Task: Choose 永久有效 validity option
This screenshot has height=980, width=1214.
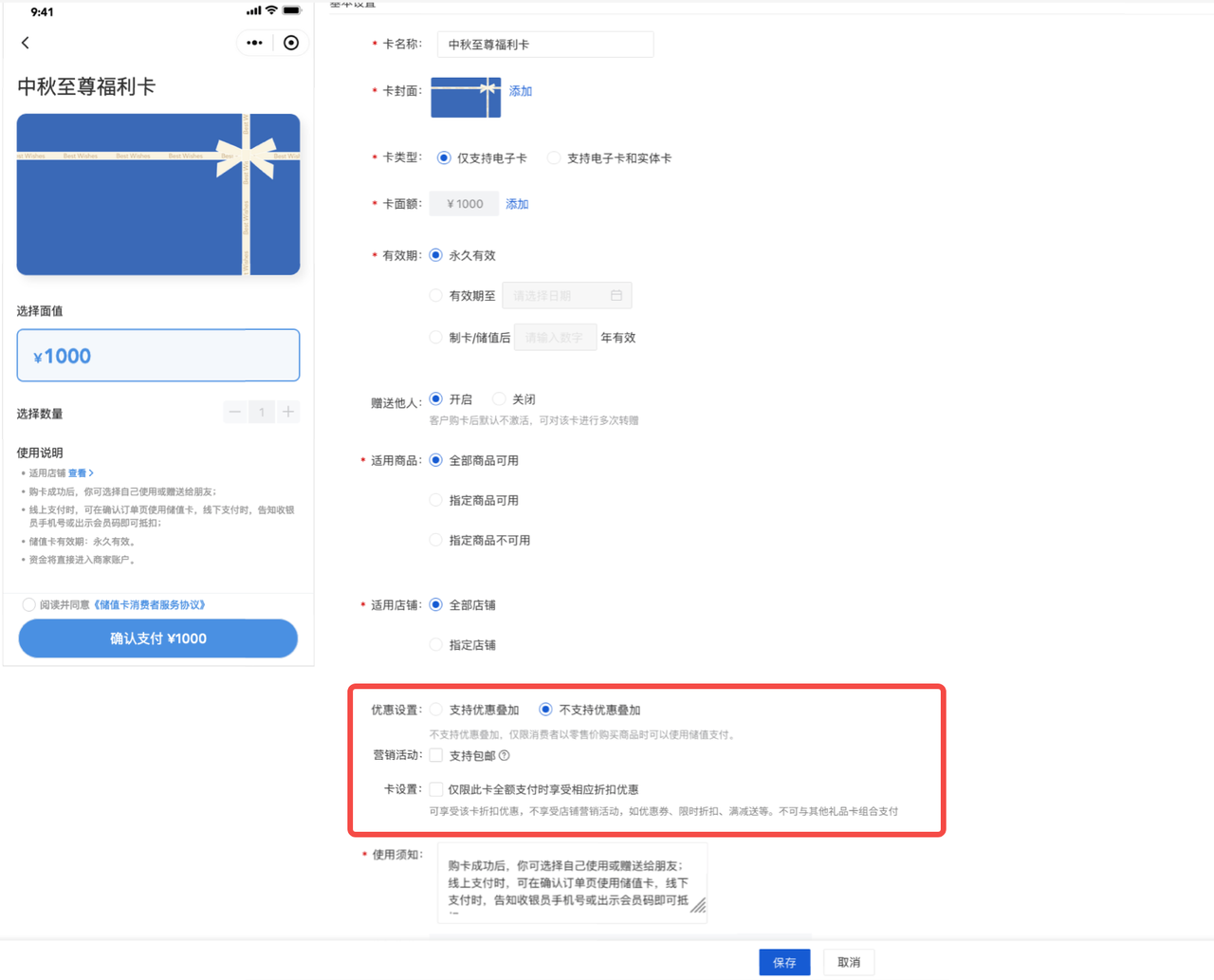Action: pyautogui.click(x=436, y=255)
